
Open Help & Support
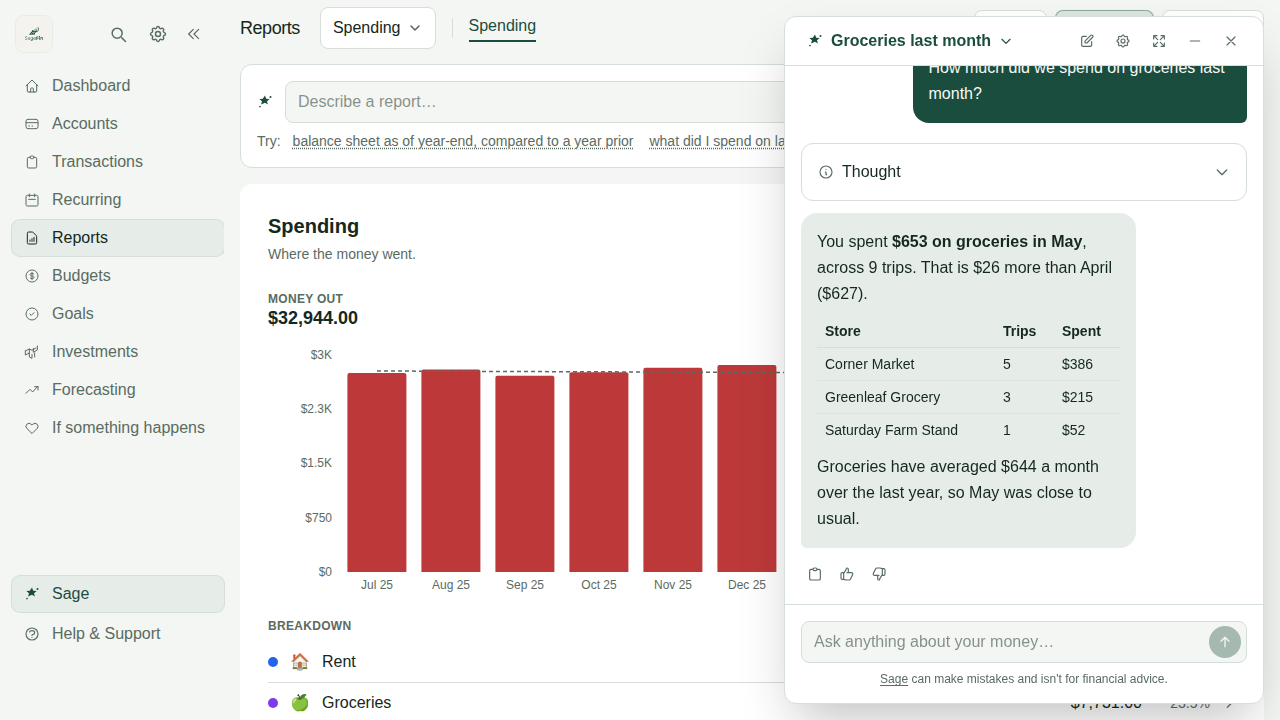point(118,634)
